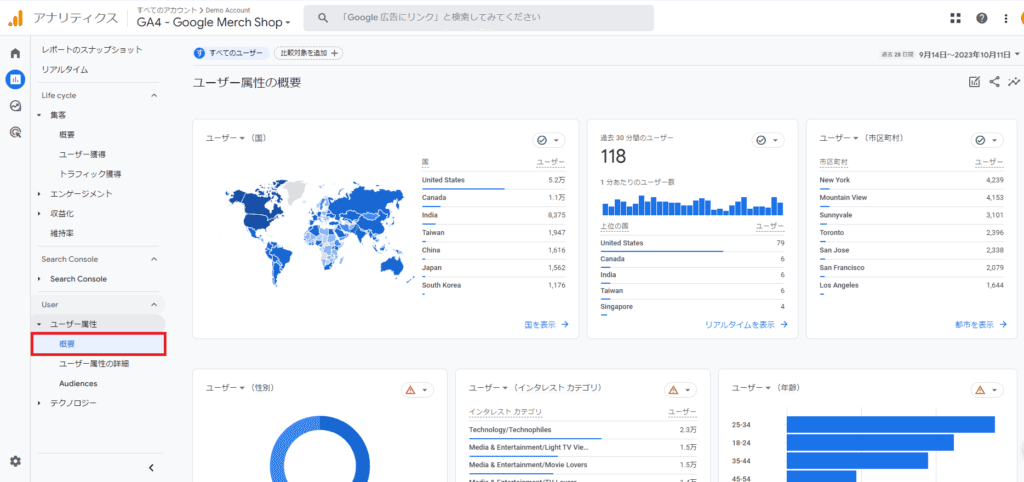Click the リアルタイムを表示 link
This screenshot has width=1024, height=482.
[x=746, y=324]
